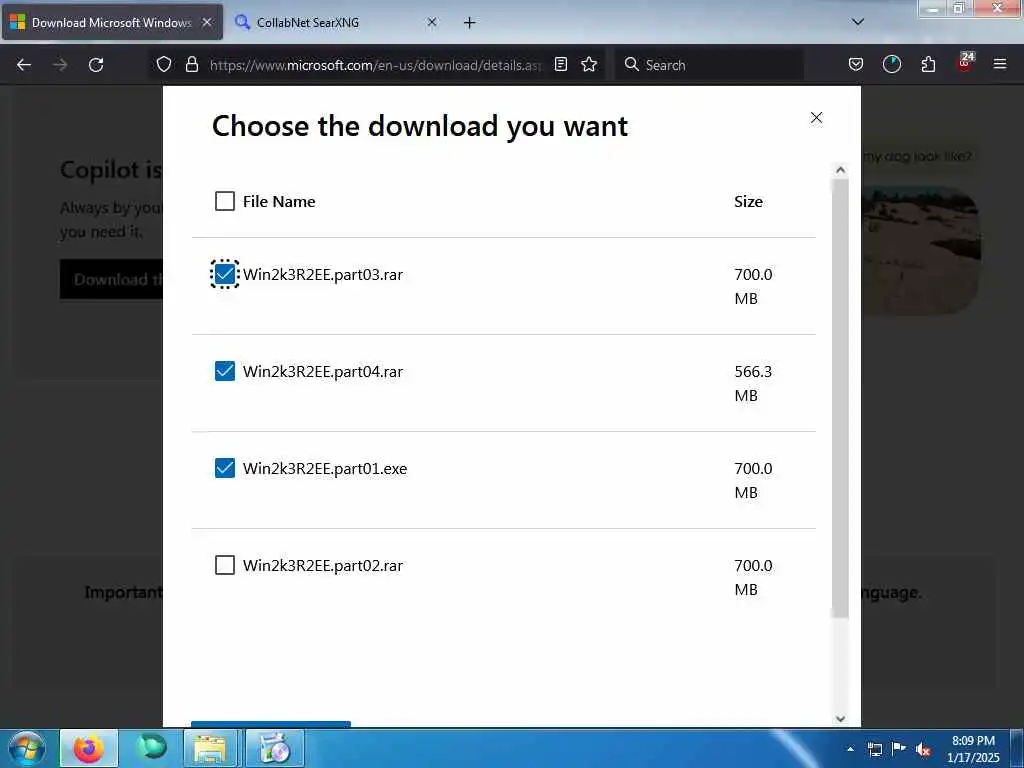Reload the page with the refresh icon
Viewport: 1024px width, 768px height.
click(x=96, y=65)
